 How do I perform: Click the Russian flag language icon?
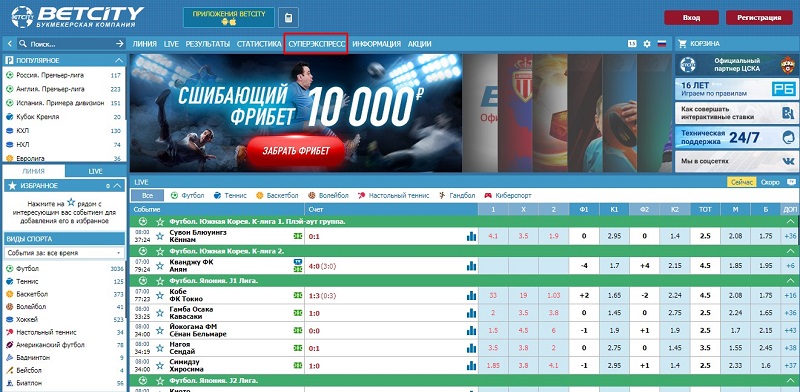[662, 44]
